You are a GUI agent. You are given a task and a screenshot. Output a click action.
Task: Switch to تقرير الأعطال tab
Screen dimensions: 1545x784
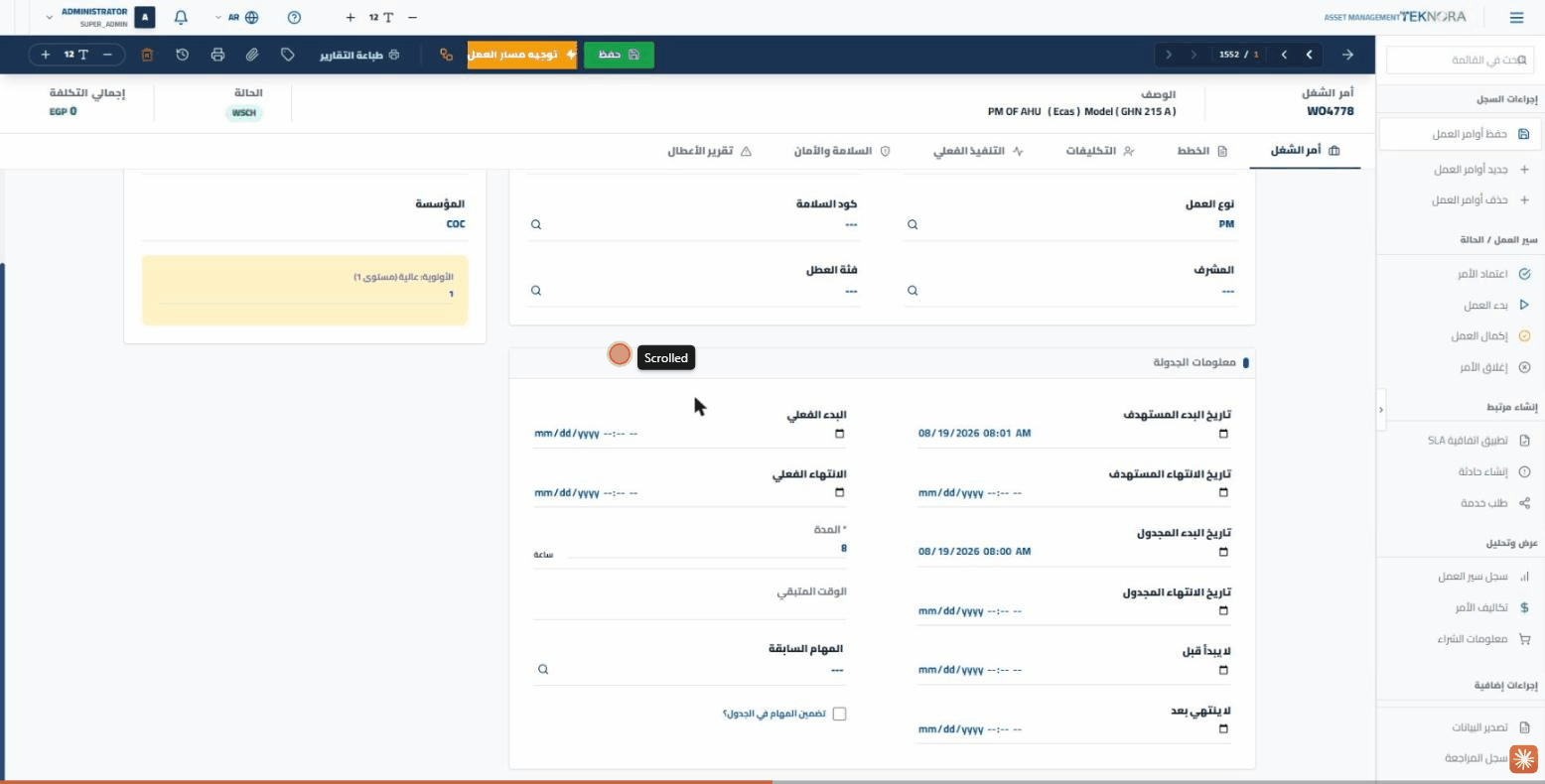click(x=709, y=151)
